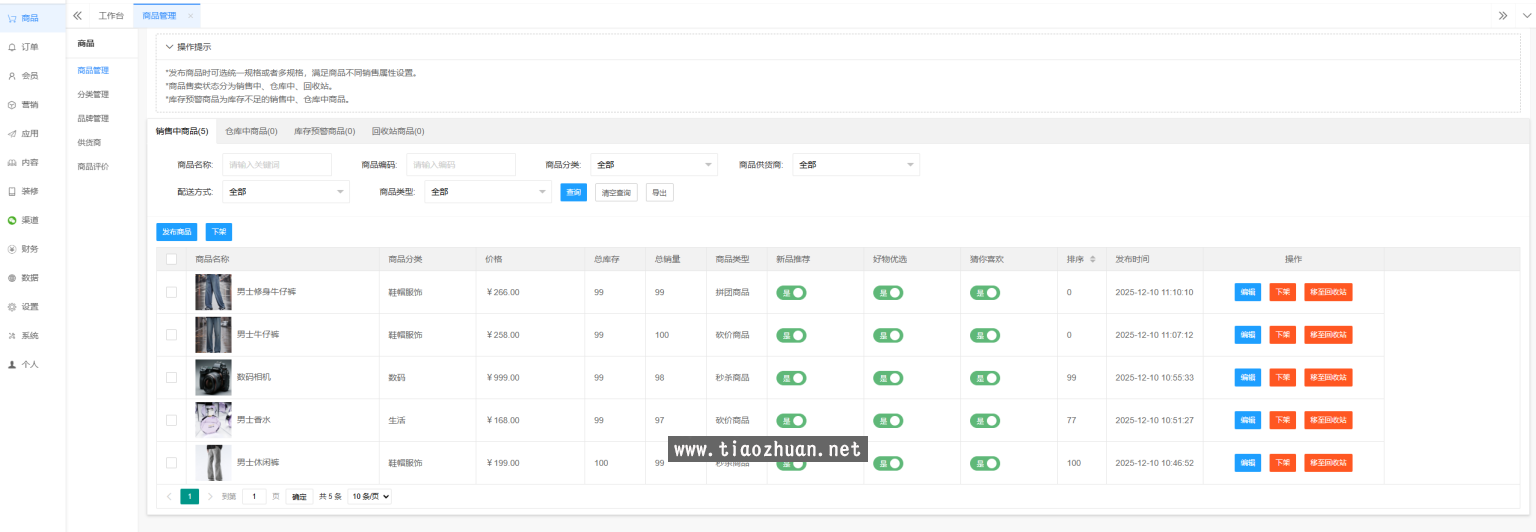This screenshot has height=532, width=1536.
Task: Click the 商品名称 keyword input field
Action: click(x=276, y=164)
